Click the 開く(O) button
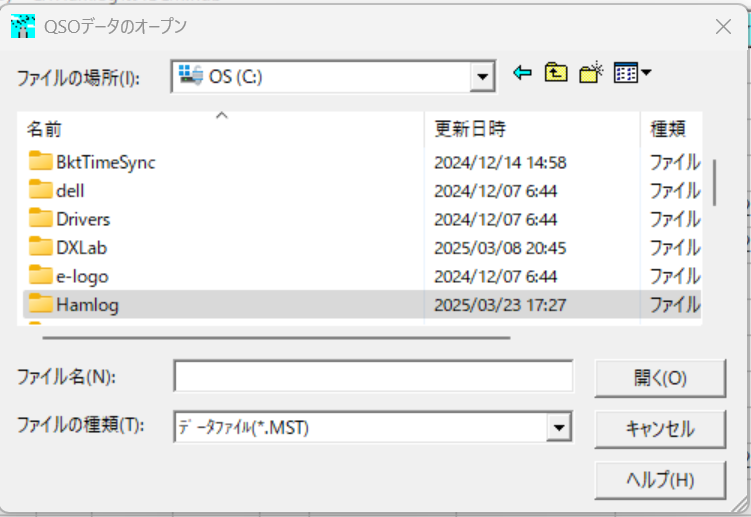This screenshot has width=751, height=517. [660, 378]
